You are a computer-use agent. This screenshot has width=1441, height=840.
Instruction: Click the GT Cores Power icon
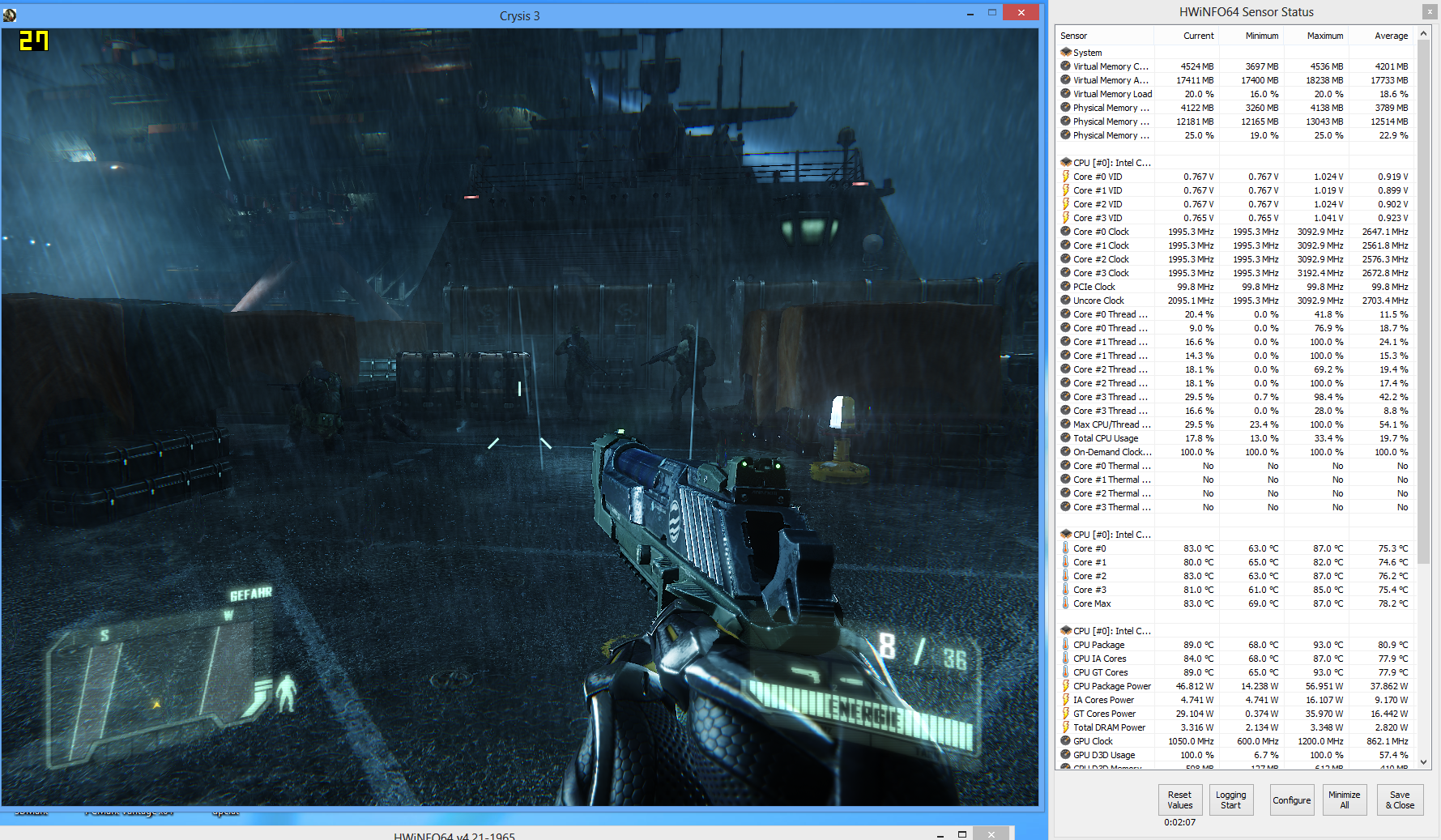[x=1066, y=713]
